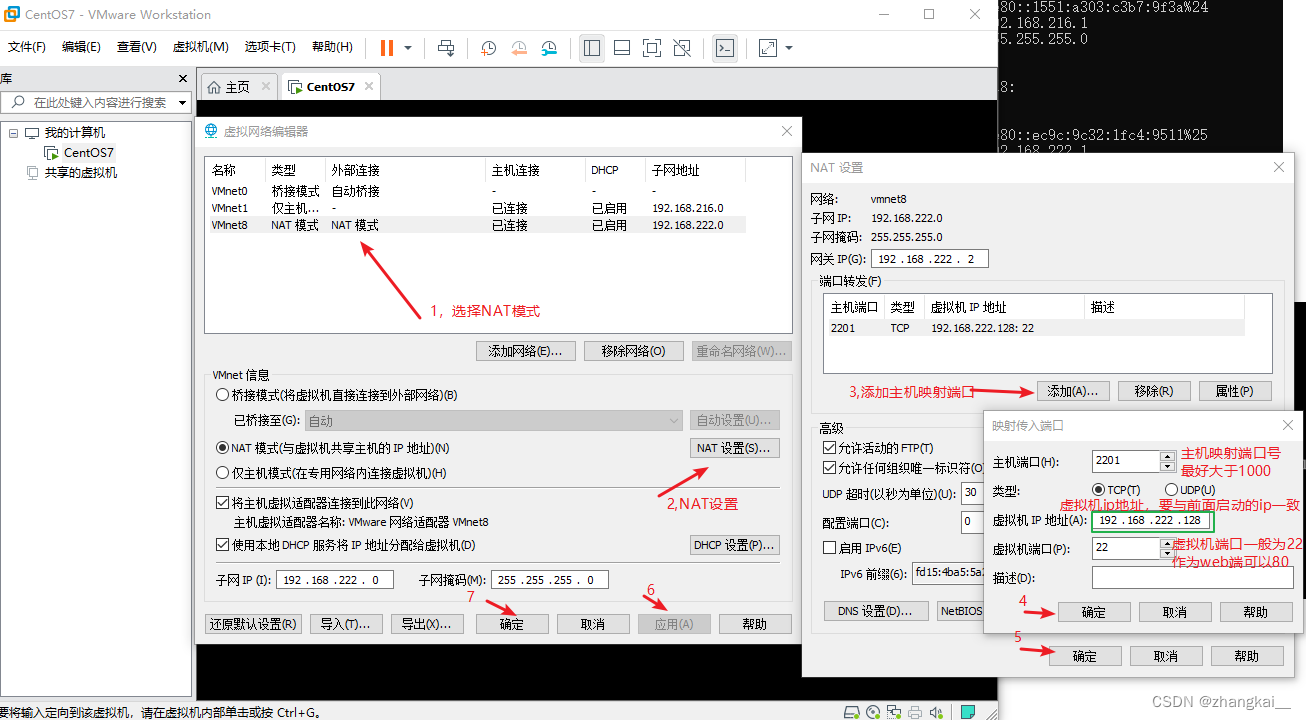Open the 编辑(E) menu
1306x720 pixels.
[81, 47]
